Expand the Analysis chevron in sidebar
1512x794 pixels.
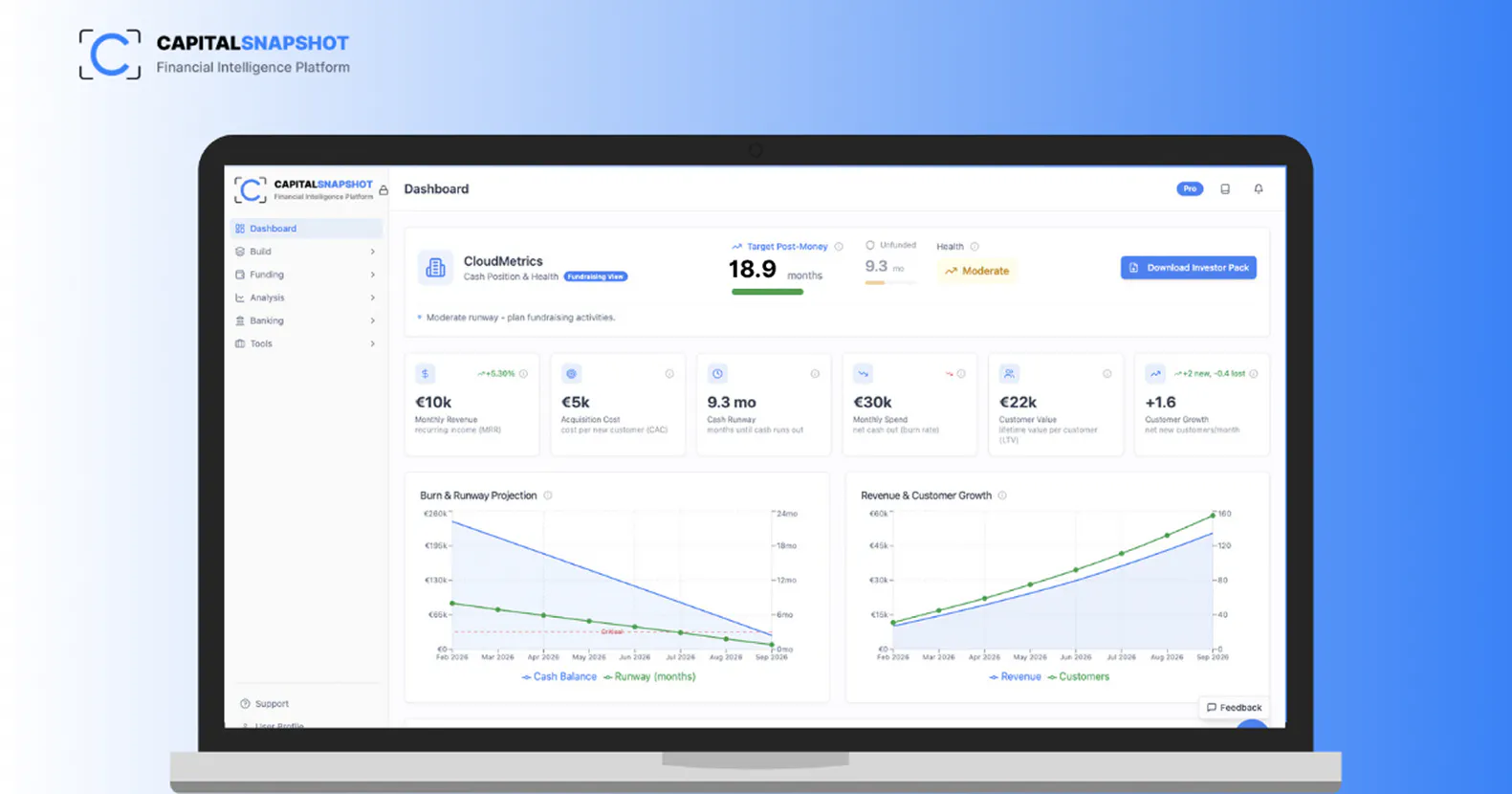click(x=372, y=298)
